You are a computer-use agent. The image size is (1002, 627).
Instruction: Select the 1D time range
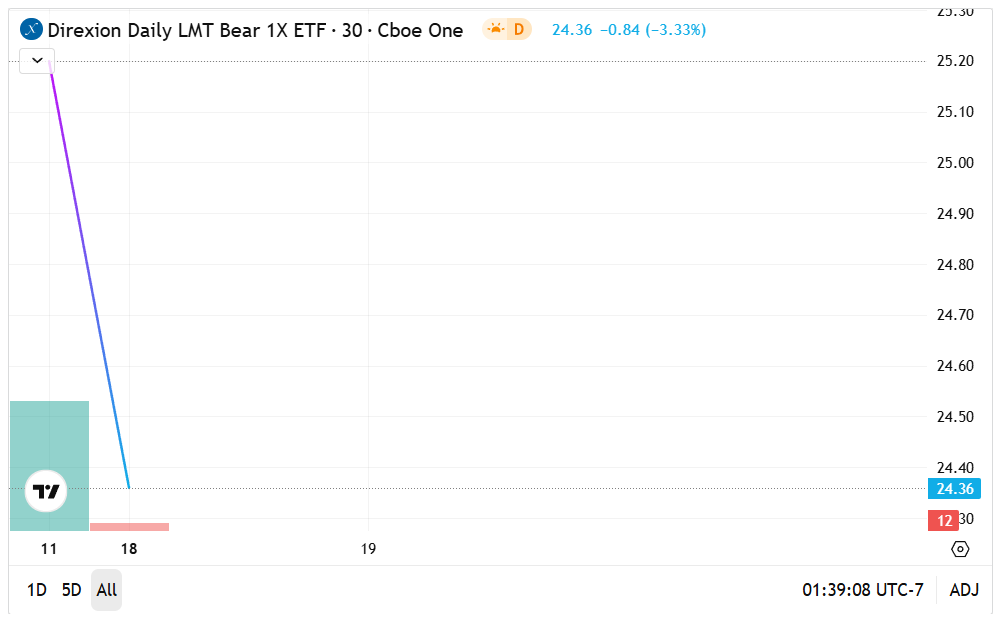tap(36, 590)
